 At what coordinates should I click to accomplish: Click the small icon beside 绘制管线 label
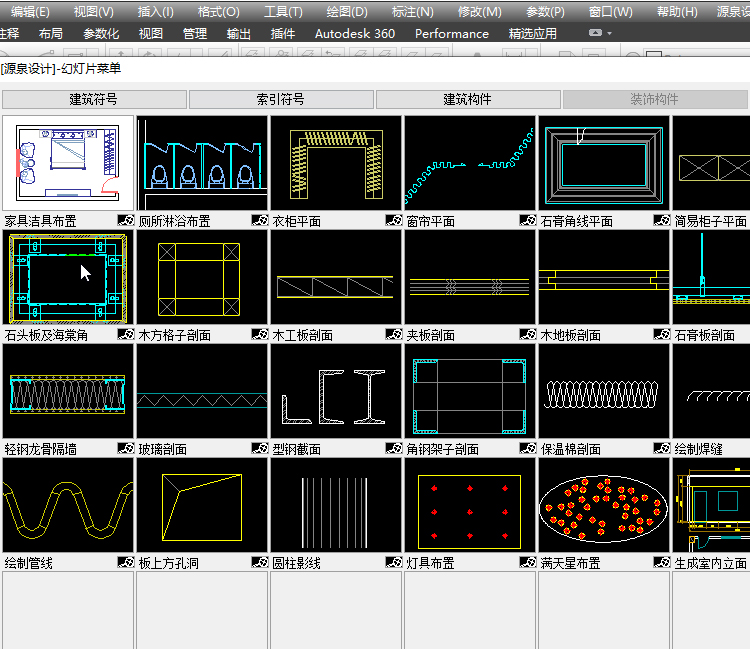[125, 563]
